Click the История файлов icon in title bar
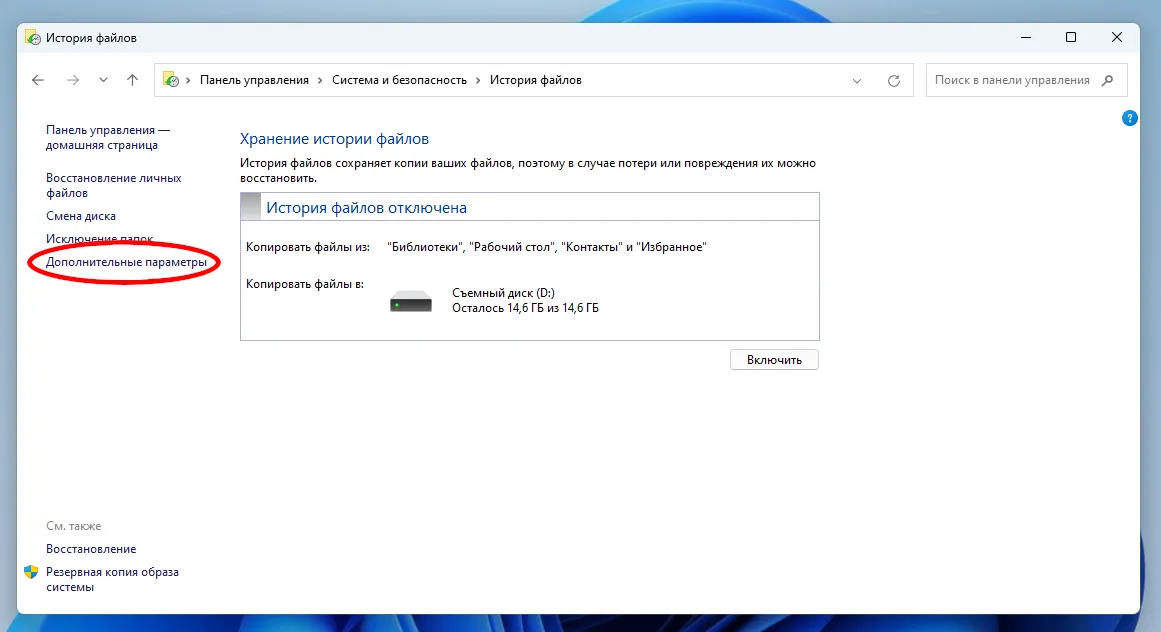The height and width of the screenshot is (632, 1161). coord(32,38)
